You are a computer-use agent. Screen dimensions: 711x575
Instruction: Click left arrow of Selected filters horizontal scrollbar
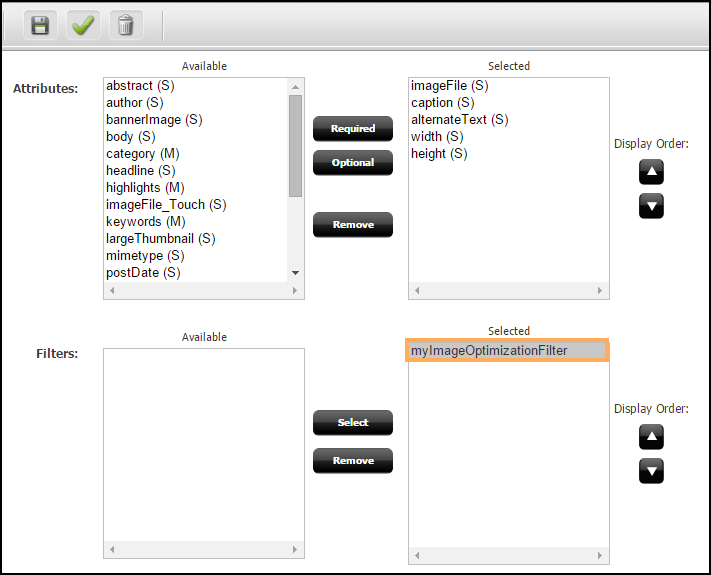pos(417,556)
